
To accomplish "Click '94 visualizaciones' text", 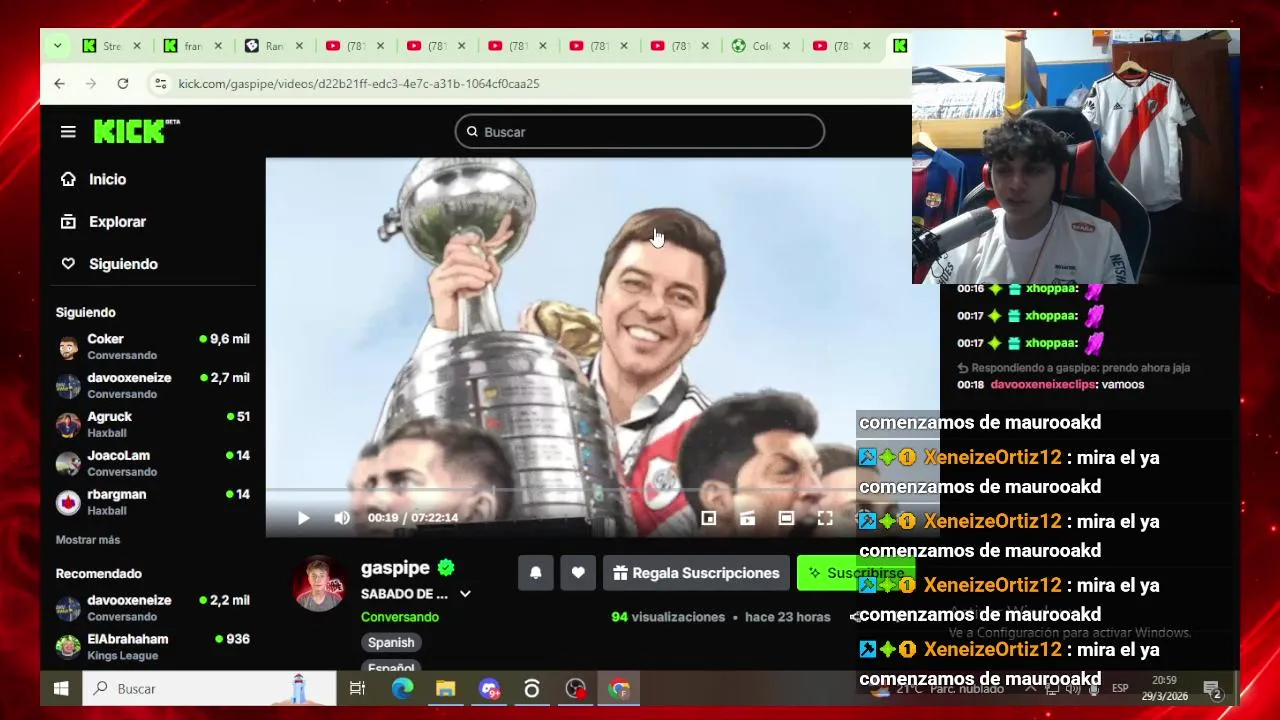I will pos(668,617).
